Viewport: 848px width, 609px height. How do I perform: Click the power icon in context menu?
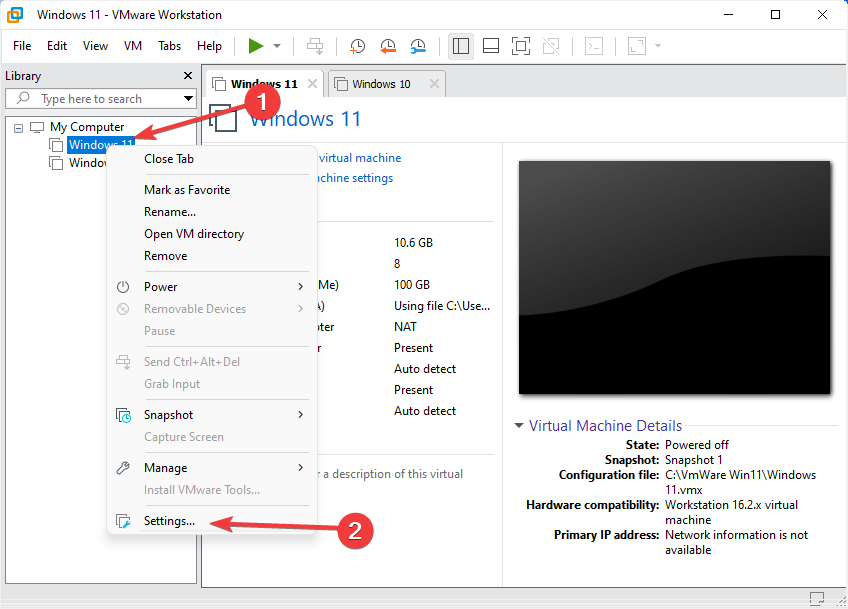(123, 287)
